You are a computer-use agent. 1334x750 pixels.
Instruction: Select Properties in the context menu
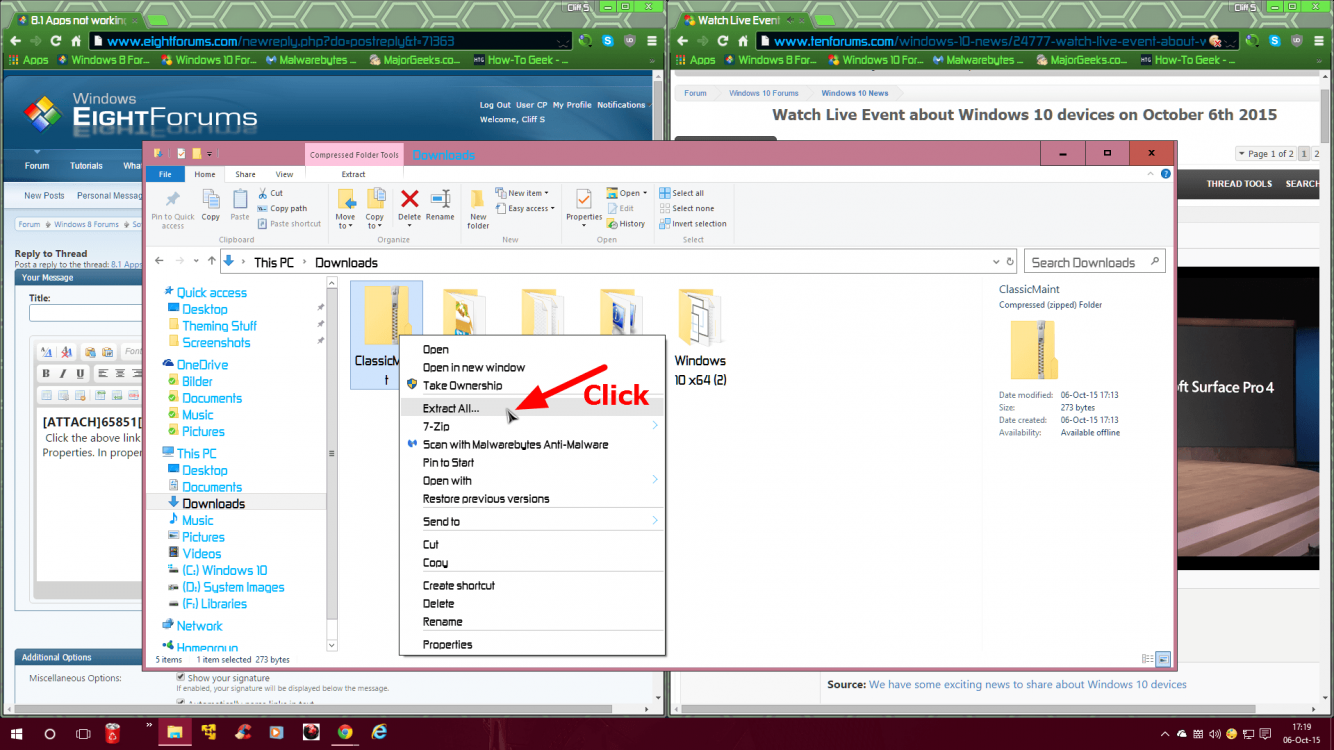point(532,644)
